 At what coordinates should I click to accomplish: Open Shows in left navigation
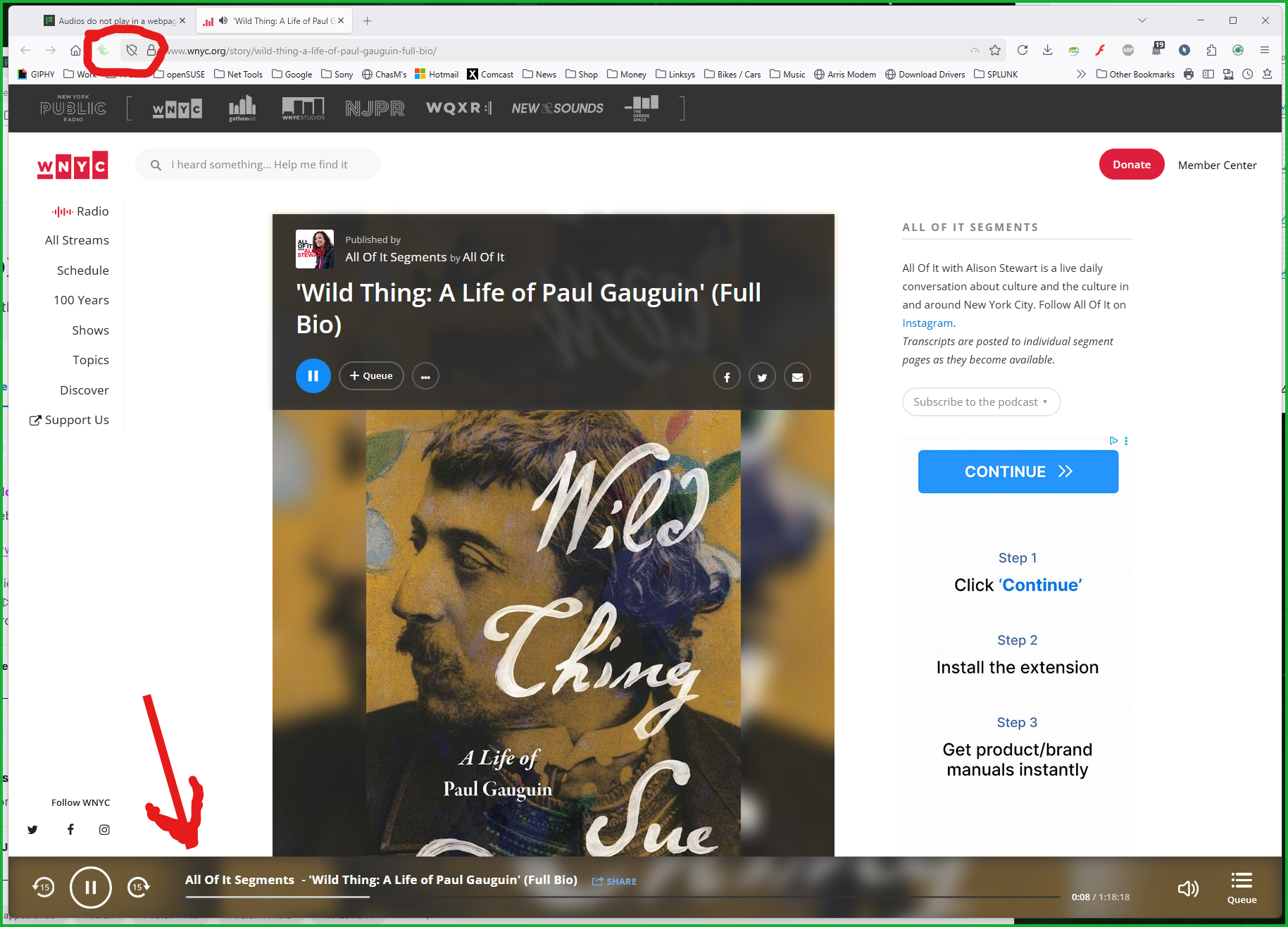[90, 330]
